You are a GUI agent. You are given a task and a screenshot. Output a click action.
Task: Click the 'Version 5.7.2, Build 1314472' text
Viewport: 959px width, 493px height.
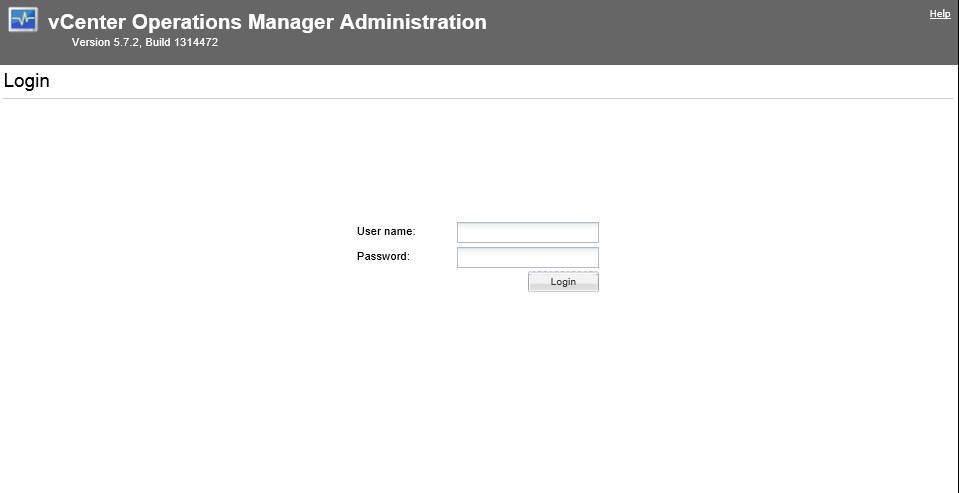(x=145, y=43)
